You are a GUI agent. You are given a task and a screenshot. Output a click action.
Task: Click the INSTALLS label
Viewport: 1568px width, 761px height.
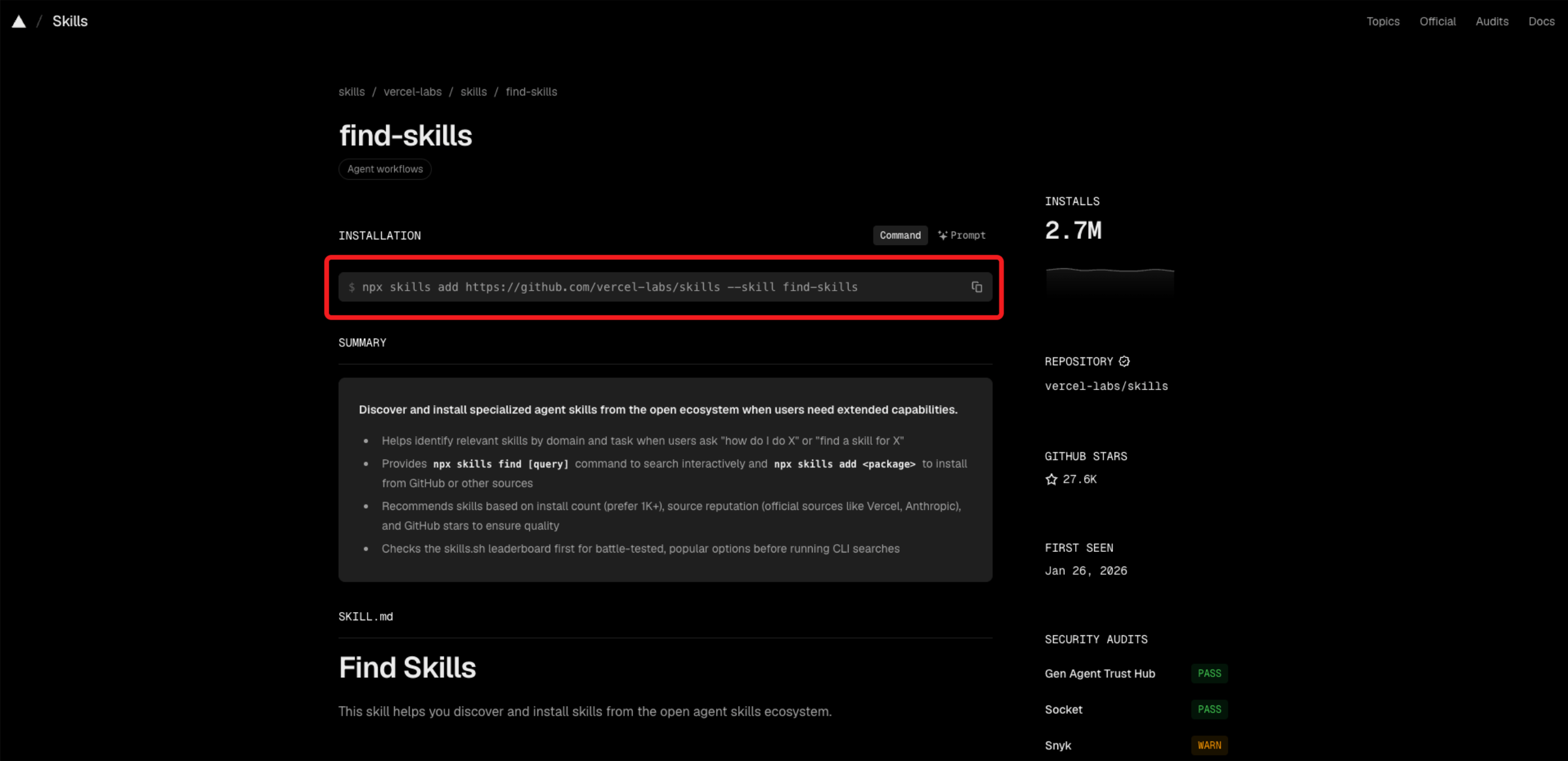click(1072, 201)
